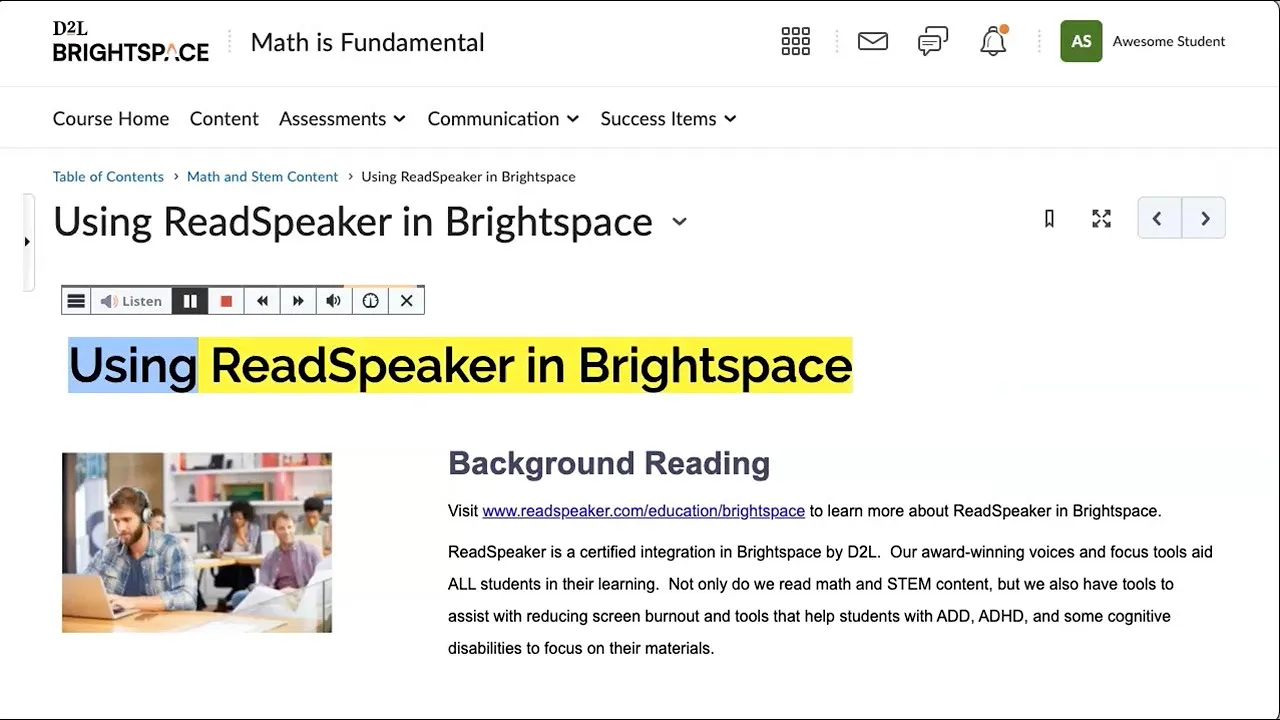The width and height of the screenshot is (1280, 720).
Task: Toggle fullscreen view of the topic
Action: (x=1101, y=218)
